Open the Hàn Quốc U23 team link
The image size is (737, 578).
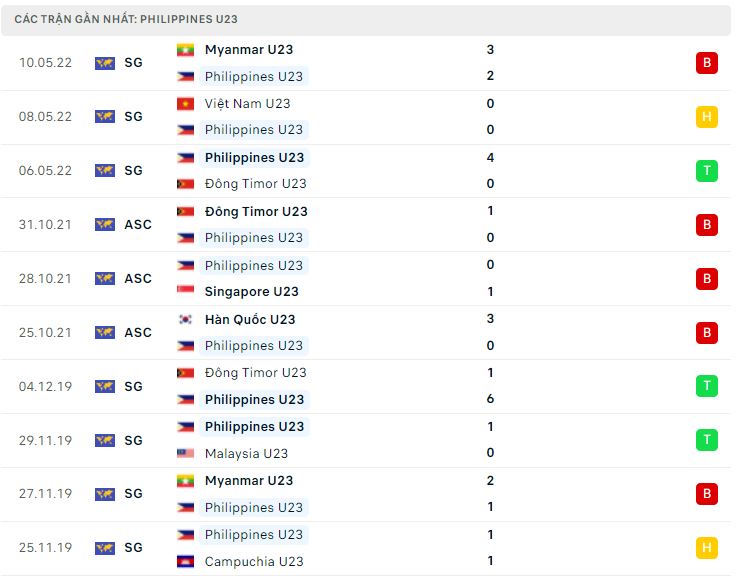(x=250, y=320)
